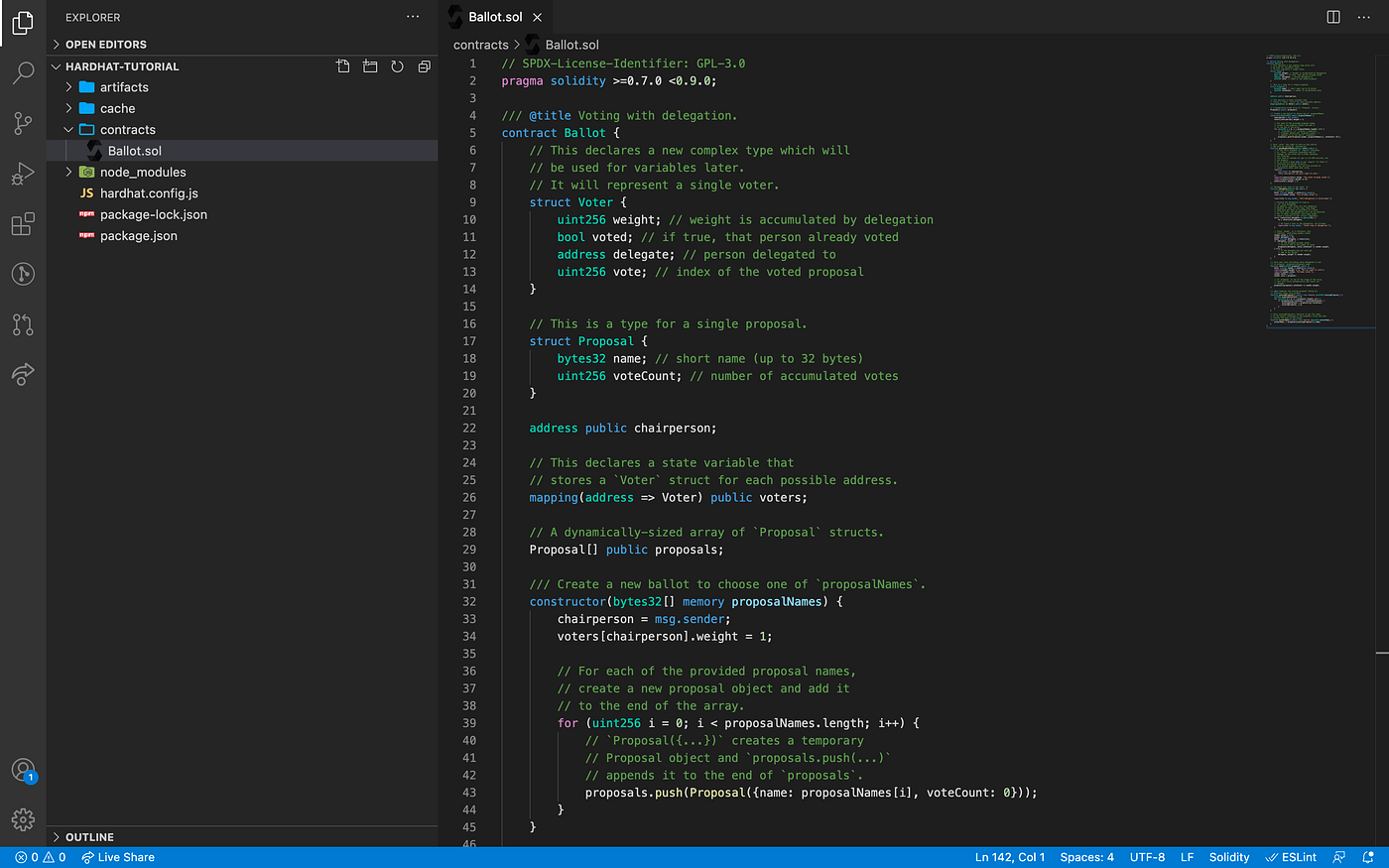Click the New Folder icon in explorer
Image resolution: width=1389 pixels, height=868 pixels.
tap(370, 66)
